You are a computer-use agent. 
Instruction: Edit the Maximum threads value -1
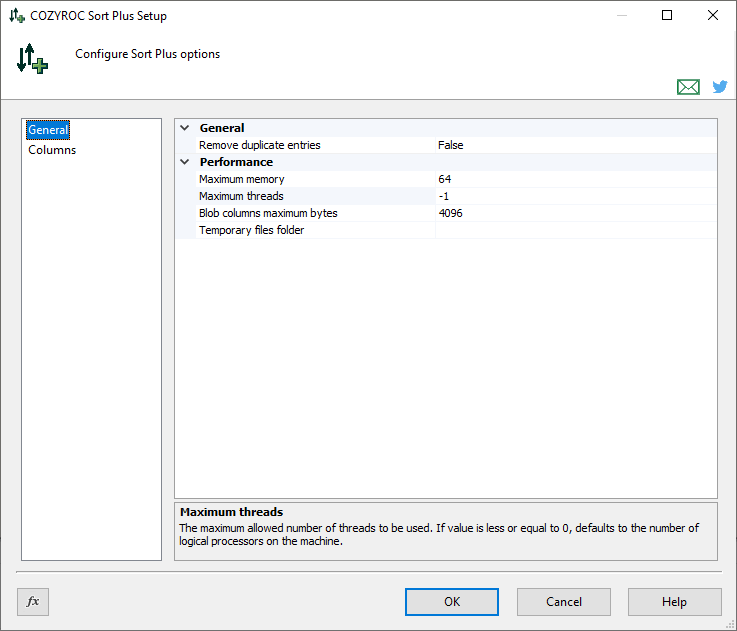tap(576, 196)
